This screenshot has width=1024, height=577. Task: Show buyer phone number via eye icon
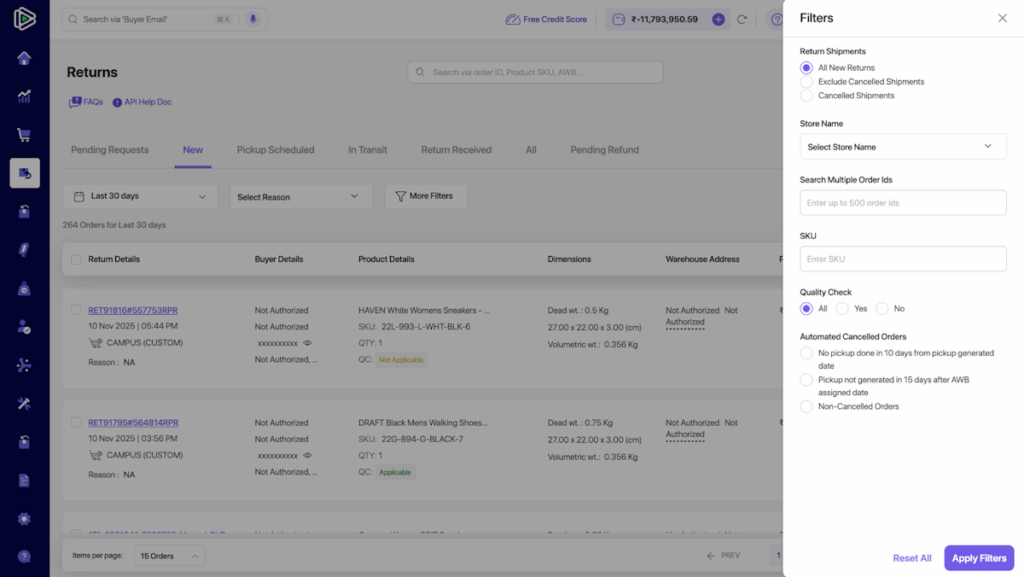[307, 343]
